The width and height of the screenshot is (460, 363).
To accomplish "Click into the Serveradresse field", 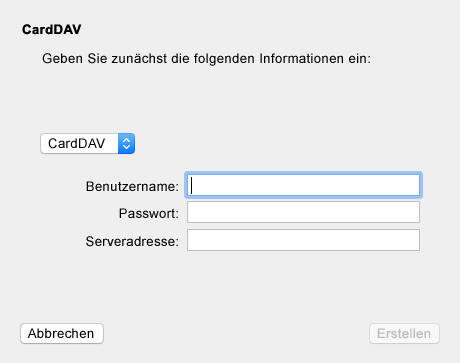I will (x=303, y=240).
